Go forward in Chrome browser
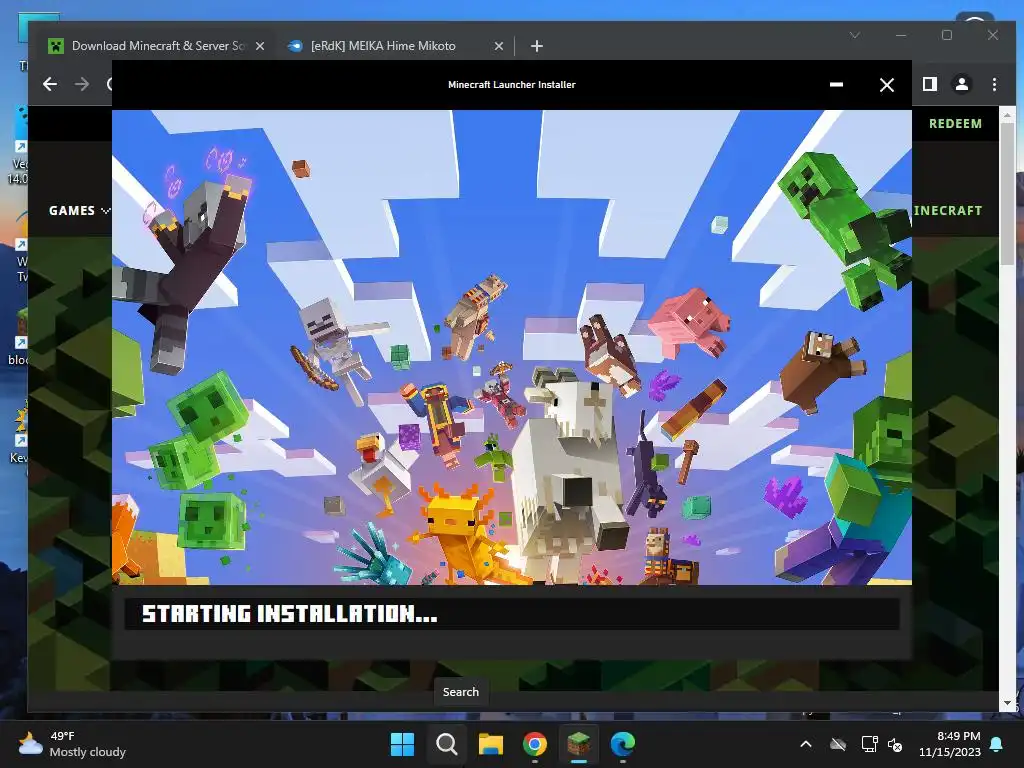Viewport: 1024px width, 768px height. point(82,84)
